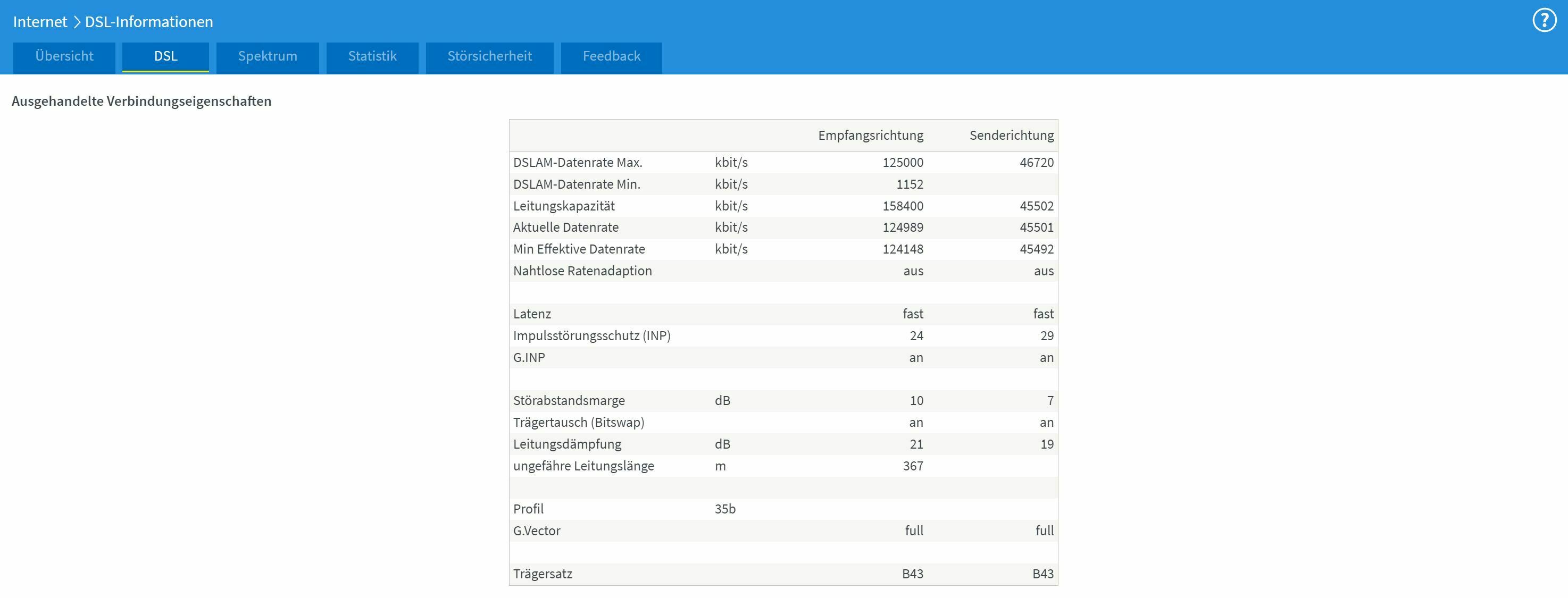Select the Min Effektive Datenrate label
This screenshot has height=598, width=1568.
coord(579,249)
